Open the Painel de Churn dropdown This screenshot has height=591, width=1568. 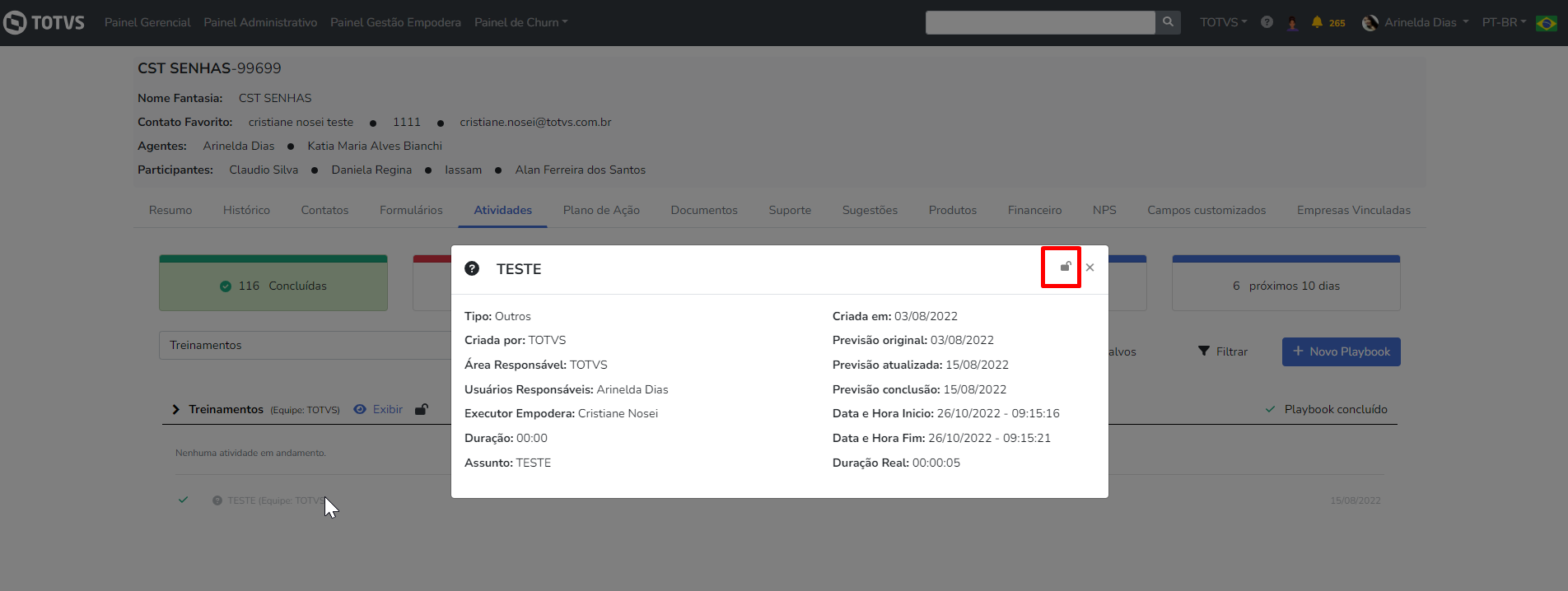click(520, 22)
